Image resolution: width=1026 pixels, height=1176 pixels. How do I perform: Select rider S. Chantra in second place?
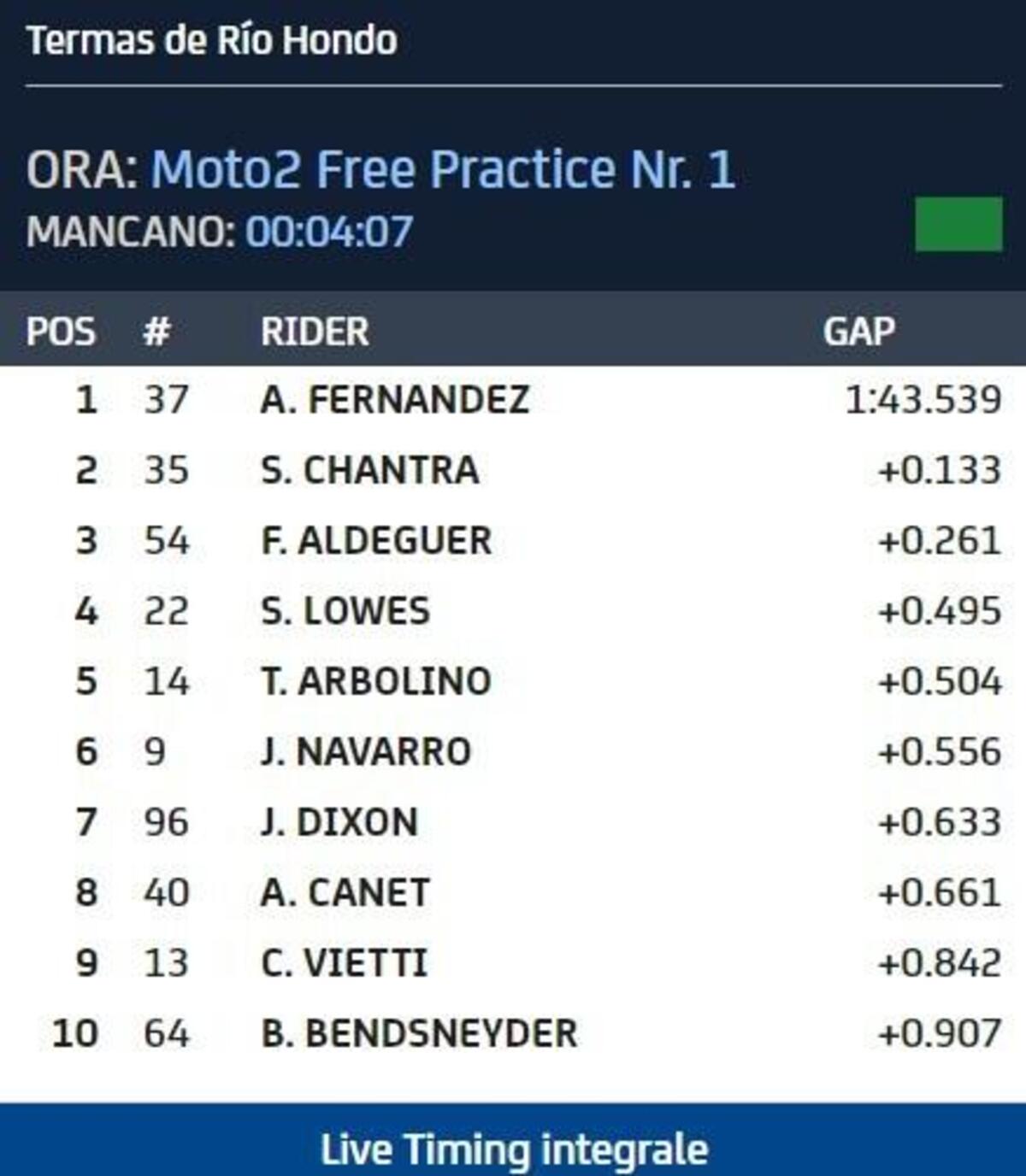point(369,470)
